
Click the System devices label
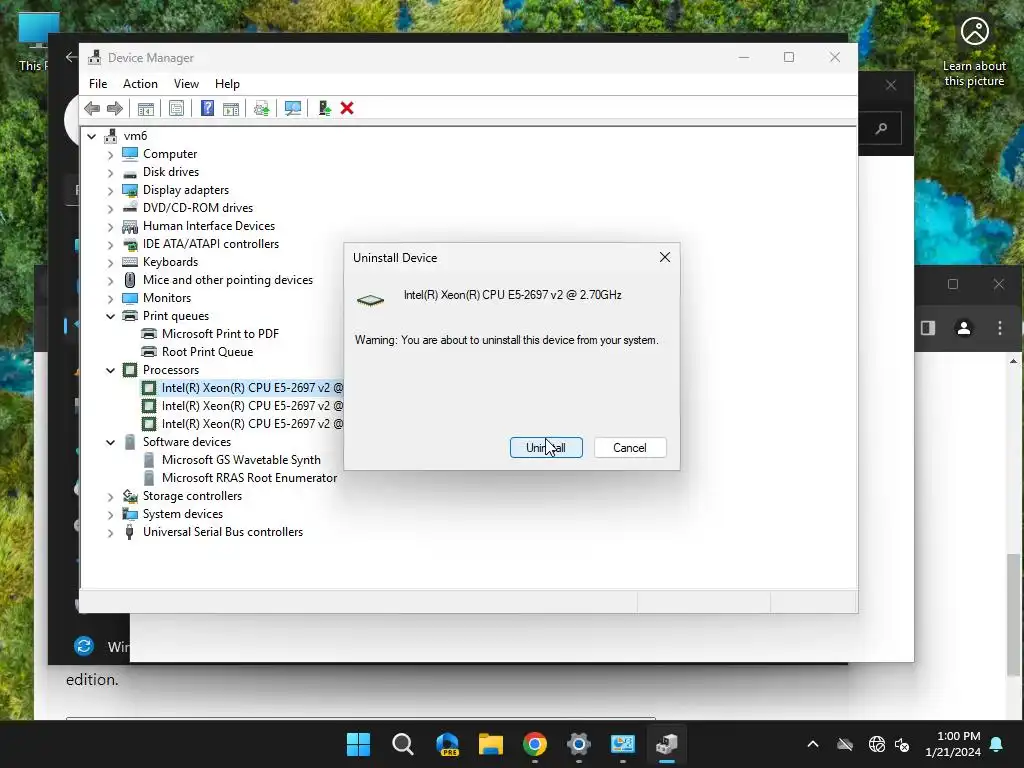click(x=183, y=513)
